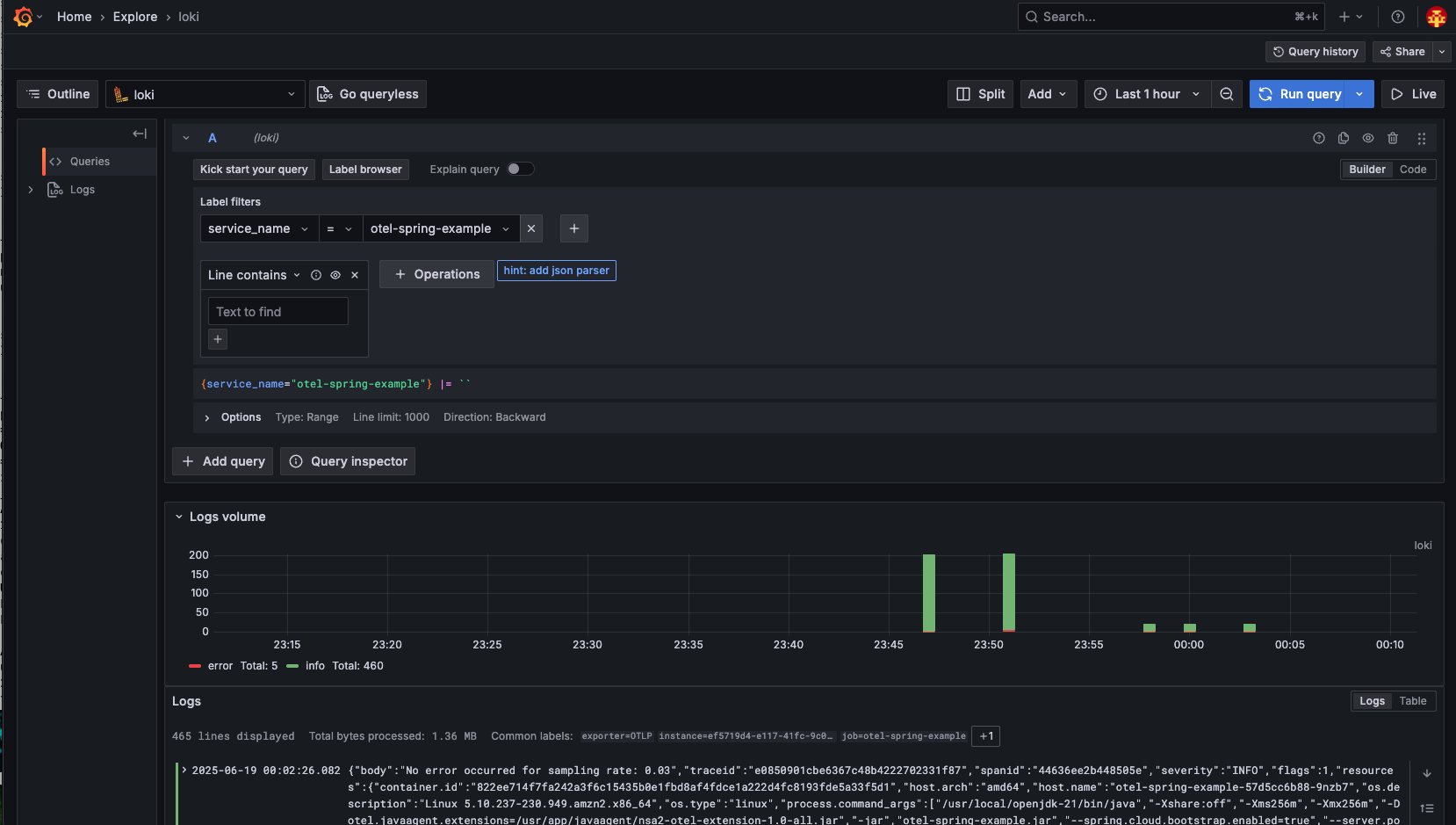Open the Add dropdown menu

(x=1049, y=94)
